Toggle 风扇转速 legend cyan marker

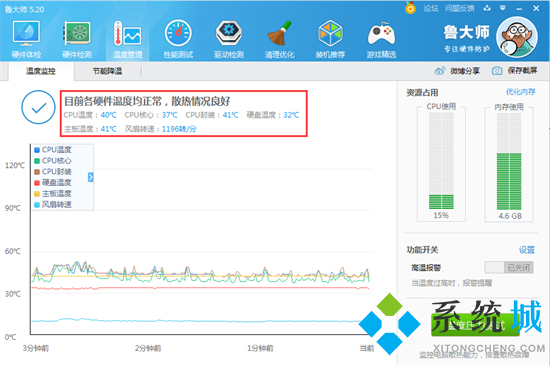pyautogui.click(x=37, y=205)
